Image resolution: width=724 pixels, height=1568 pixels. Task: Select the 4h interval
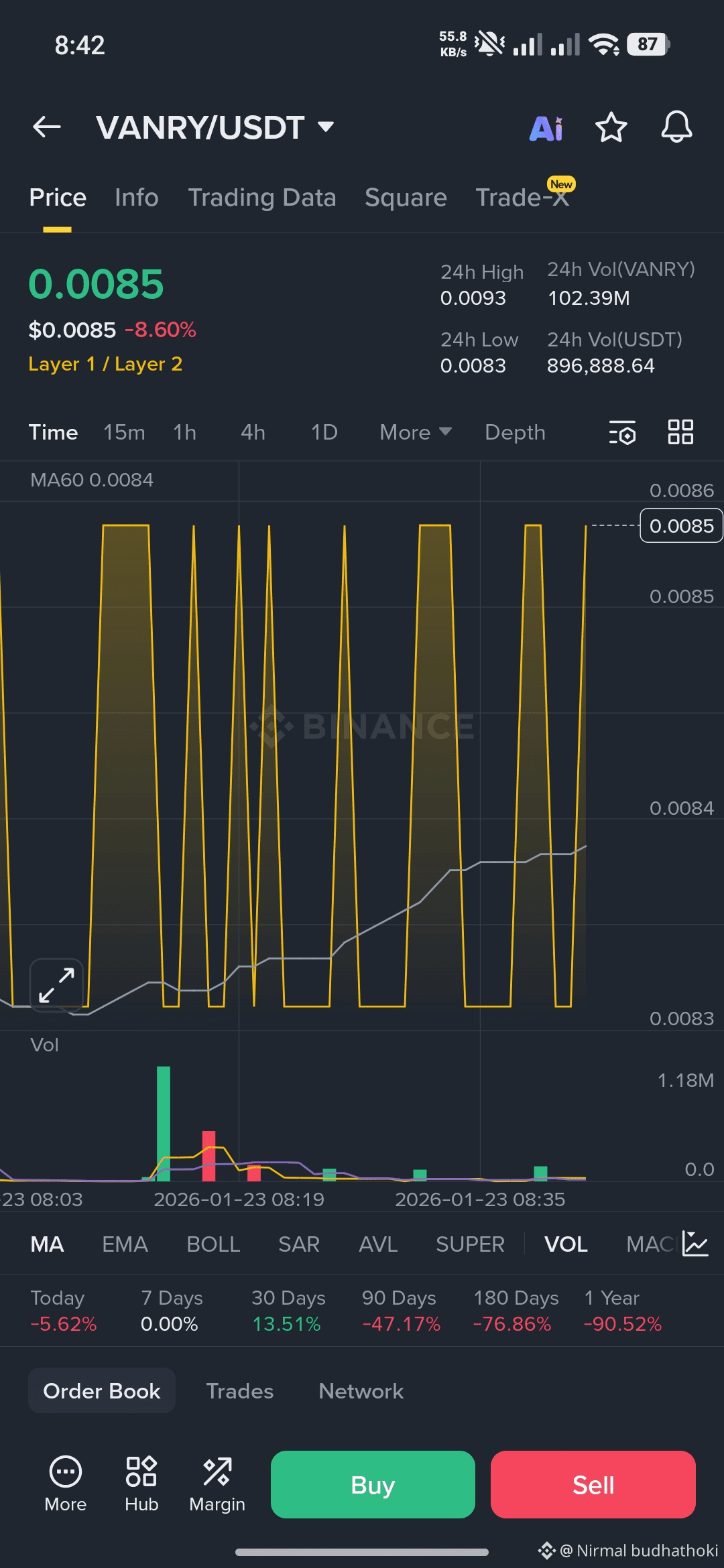(253, 432)
